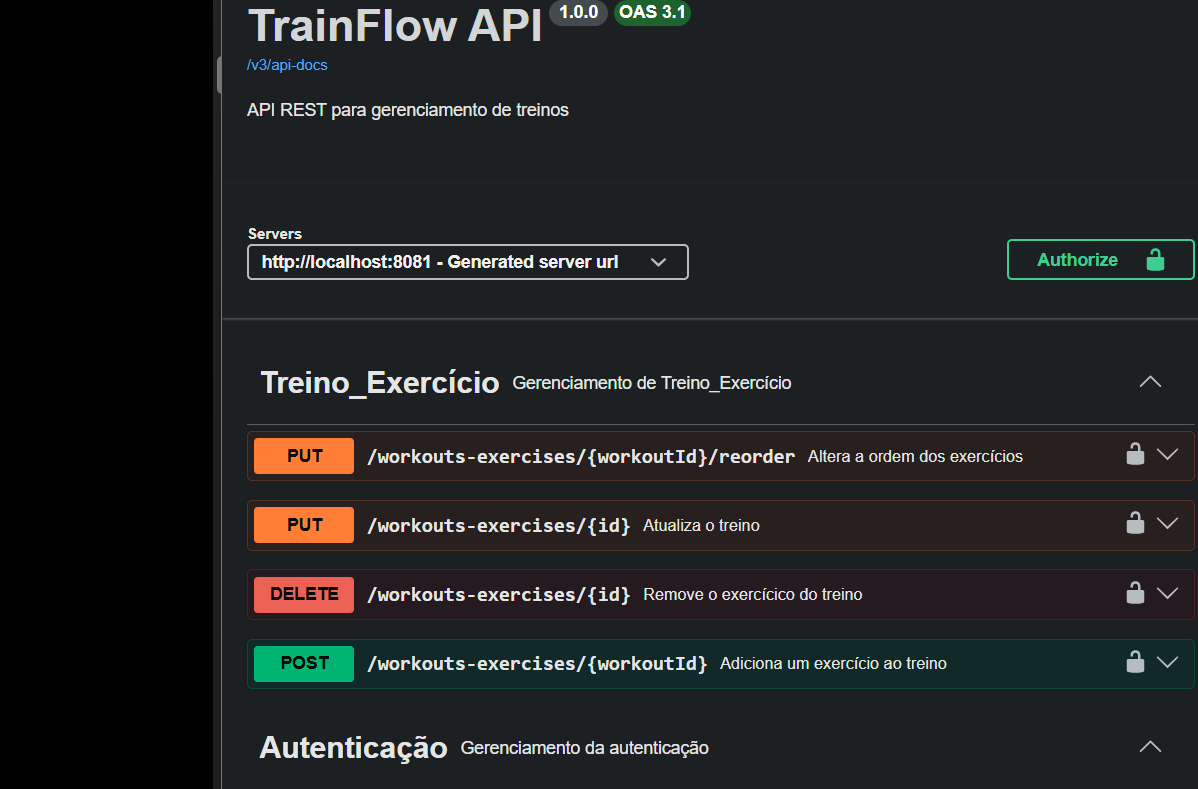Click 'Atualiza o treino' description text

click(x=701, y=525)
